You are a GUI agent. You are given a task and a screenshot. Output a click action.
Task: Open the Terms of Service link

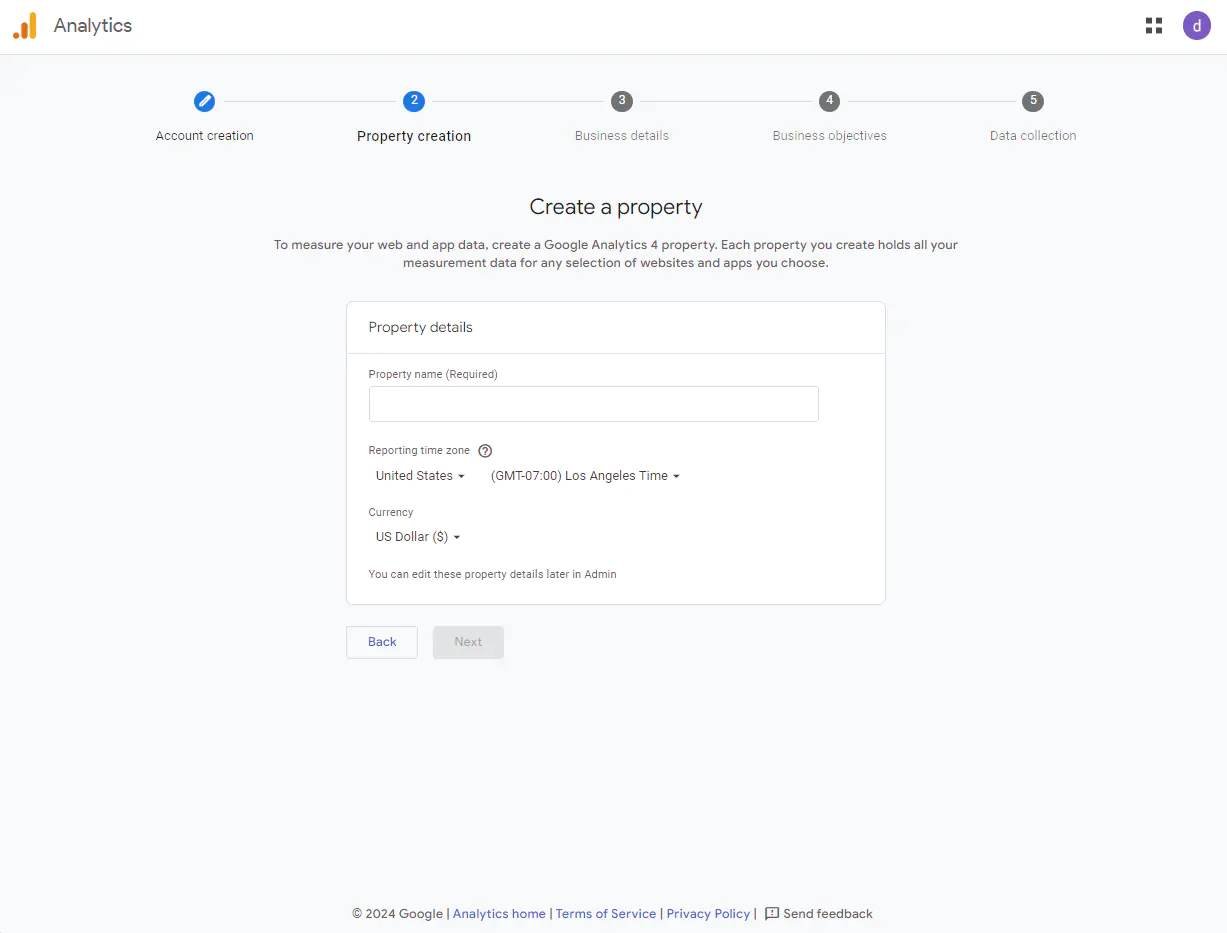click(x=606, y=914)
